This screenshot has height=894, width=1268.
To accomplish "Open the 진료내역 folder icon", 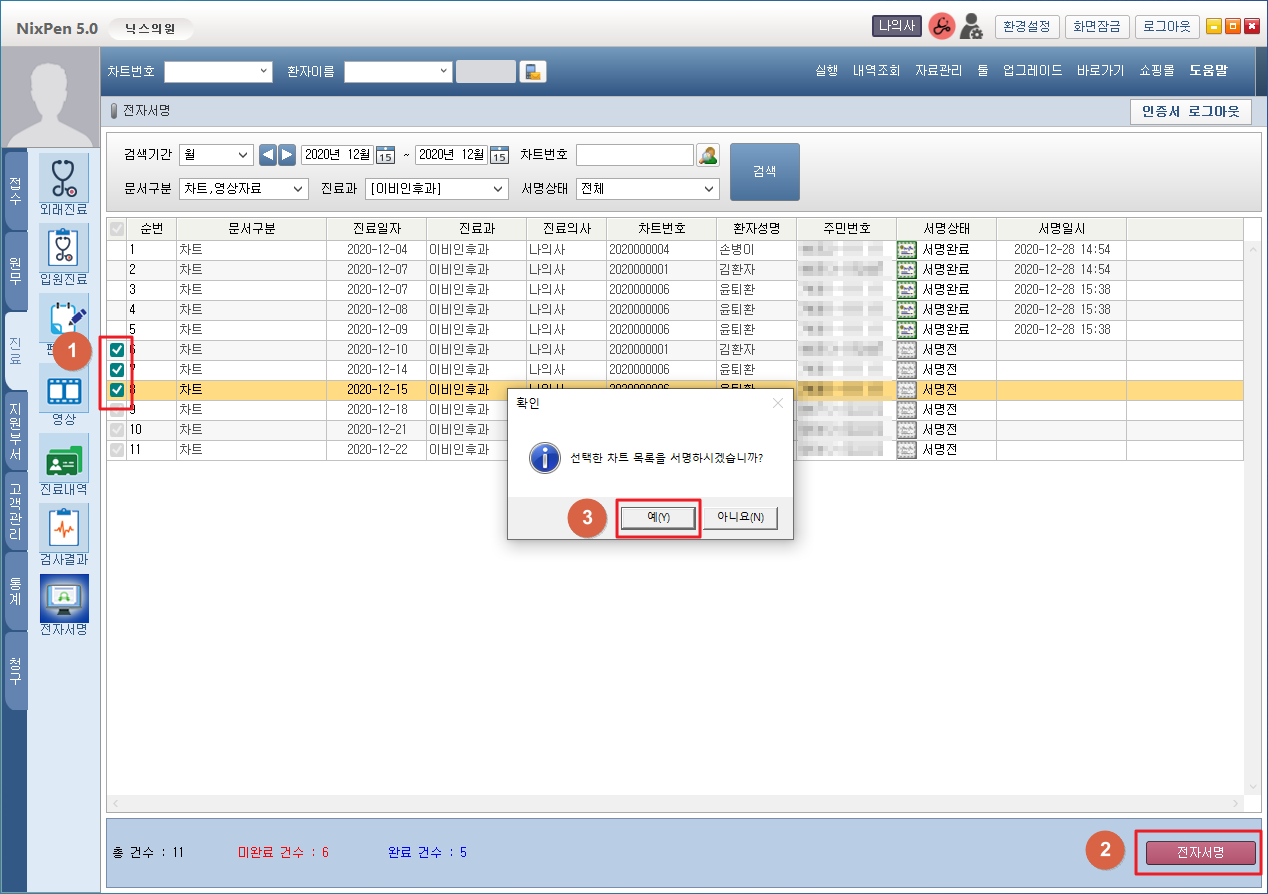I will point(63,458).
